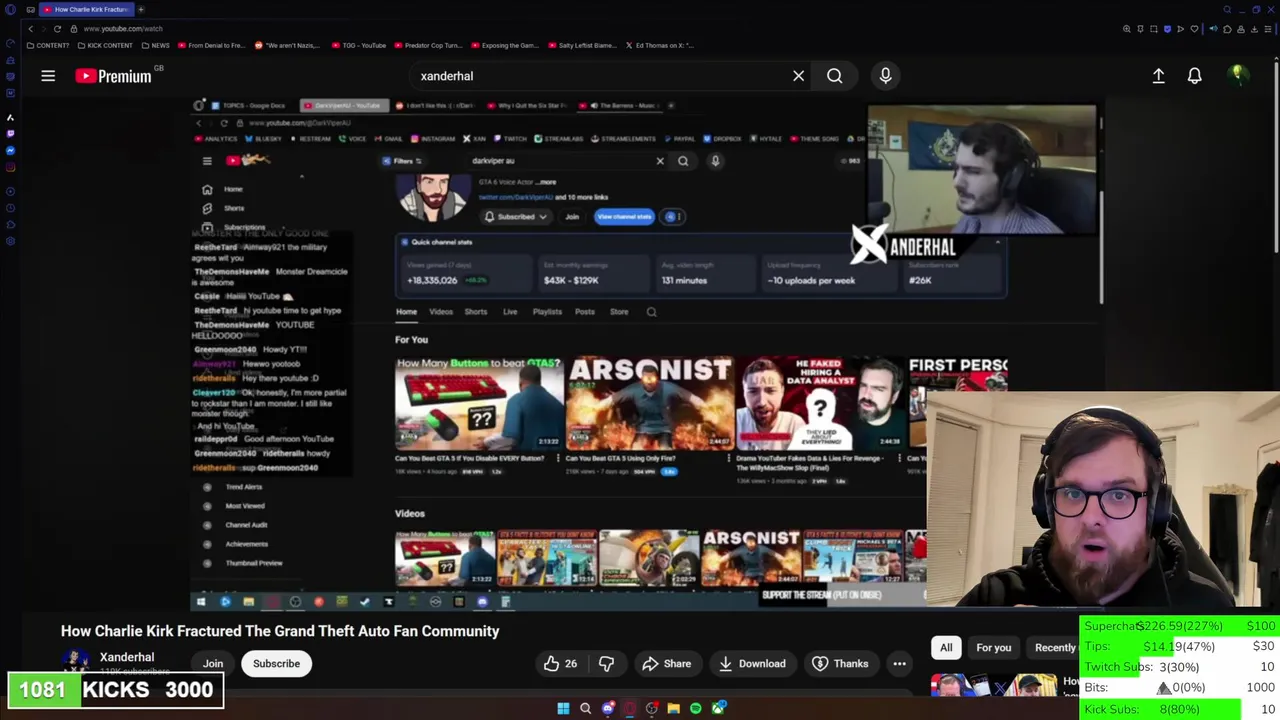
Task: Select the All filter chip
Action: (946, 648)
